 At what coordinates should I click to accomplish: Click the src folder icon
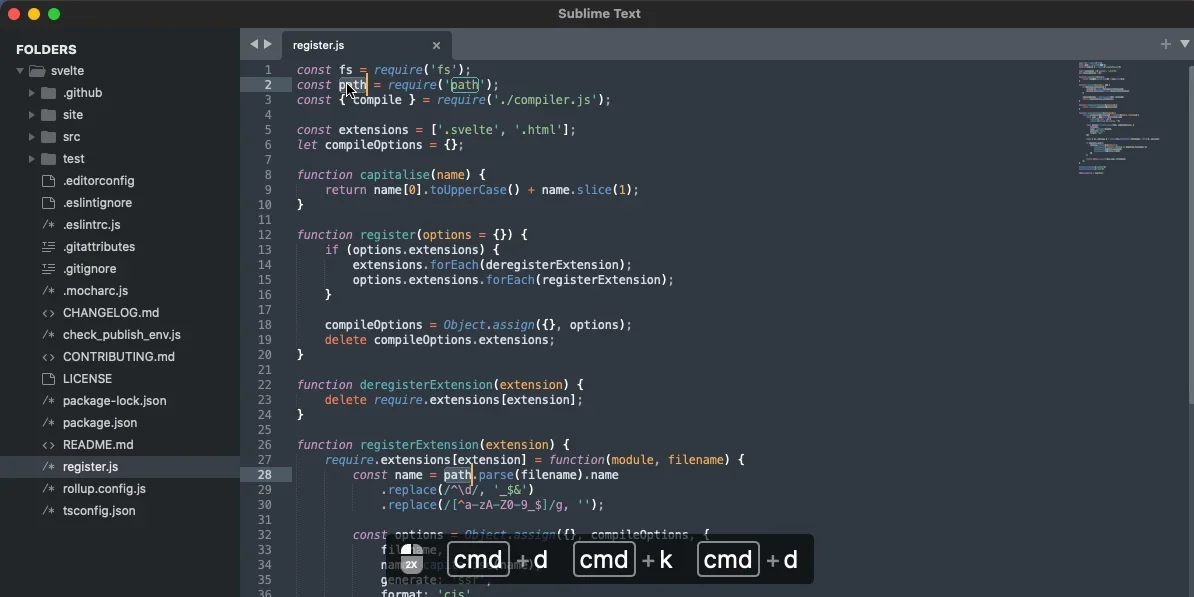click(49, 137)
